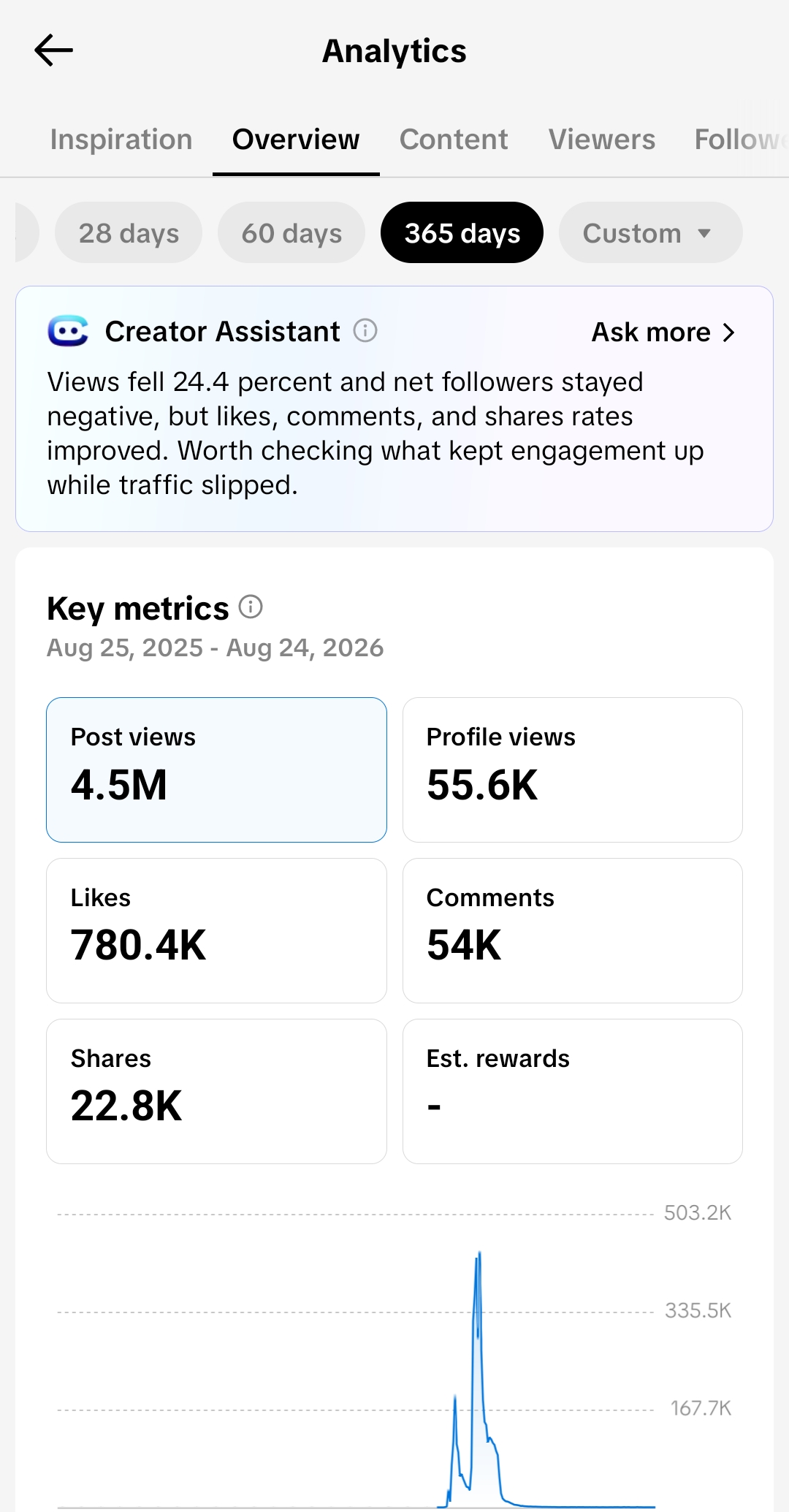789x1512 pixels.
Task: Open Creator Assistant info icon
Action: tap(365, 331)
